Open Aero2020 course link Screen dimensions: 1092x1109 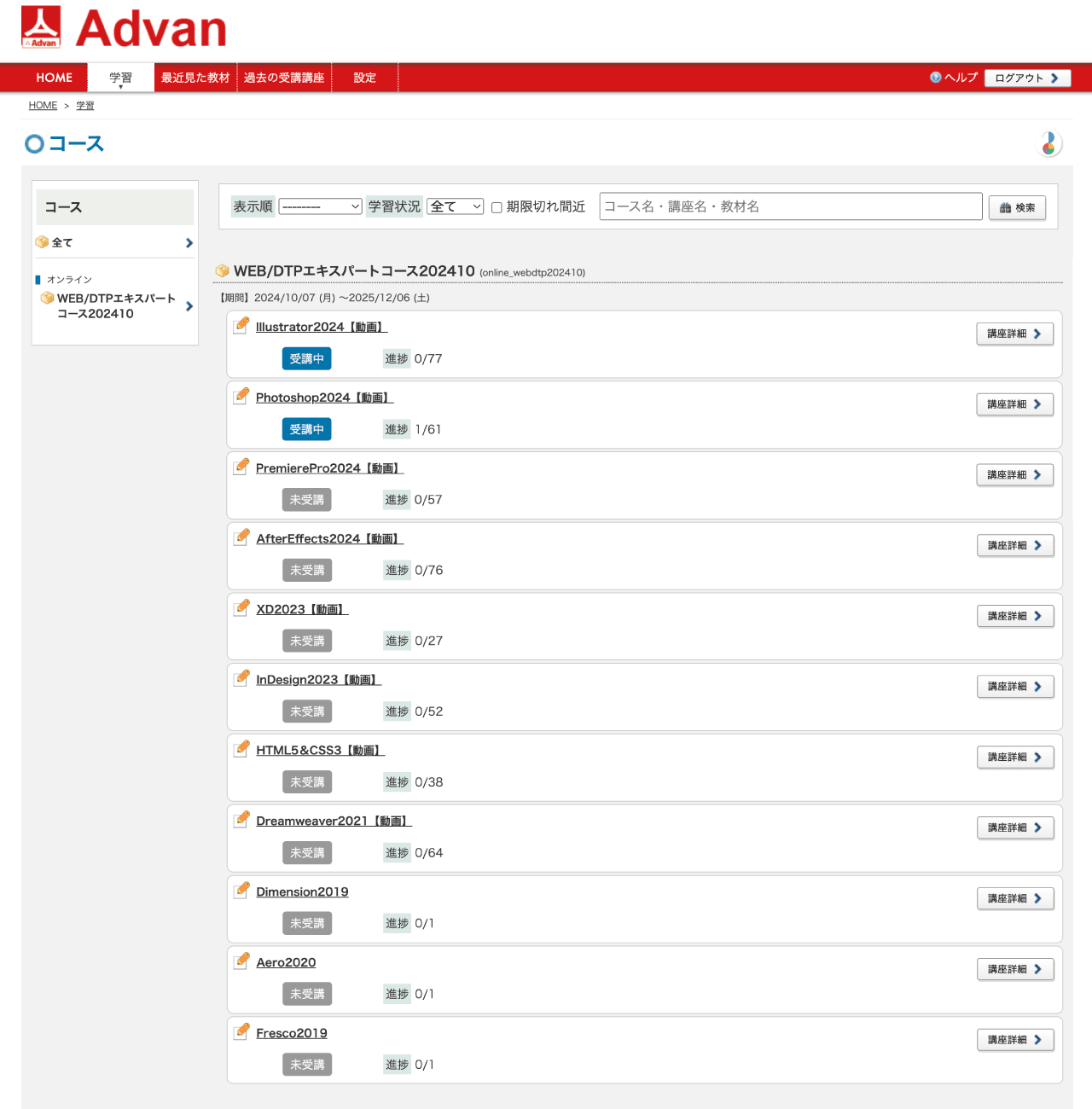286,962
